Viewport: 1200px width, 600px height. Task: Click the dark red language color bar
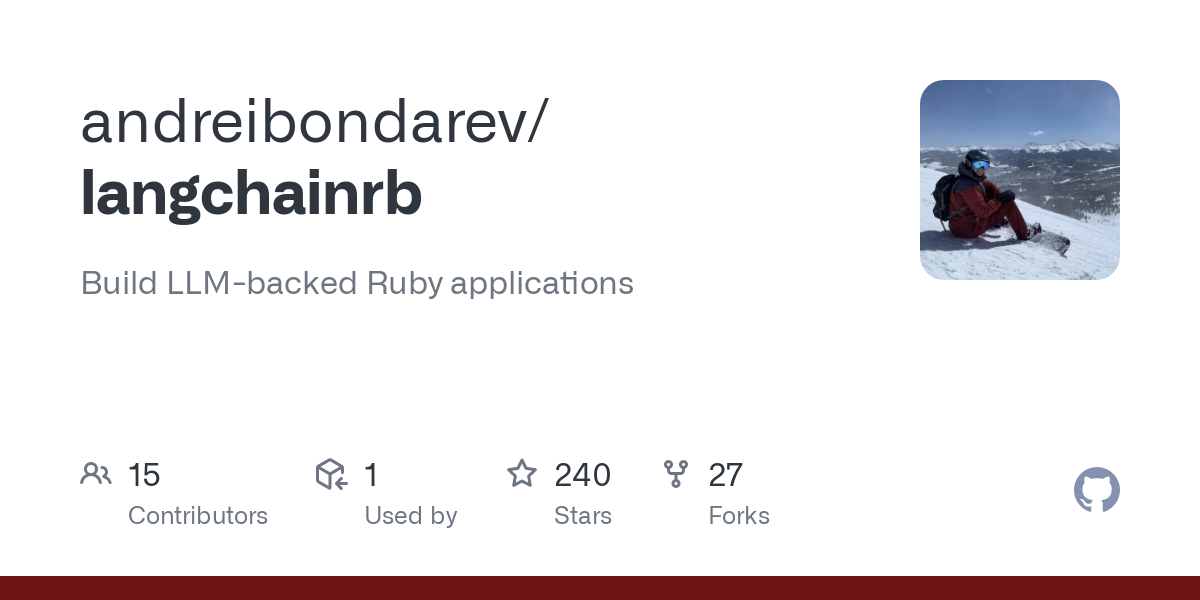pyautogui.click(x=600, y=588)
